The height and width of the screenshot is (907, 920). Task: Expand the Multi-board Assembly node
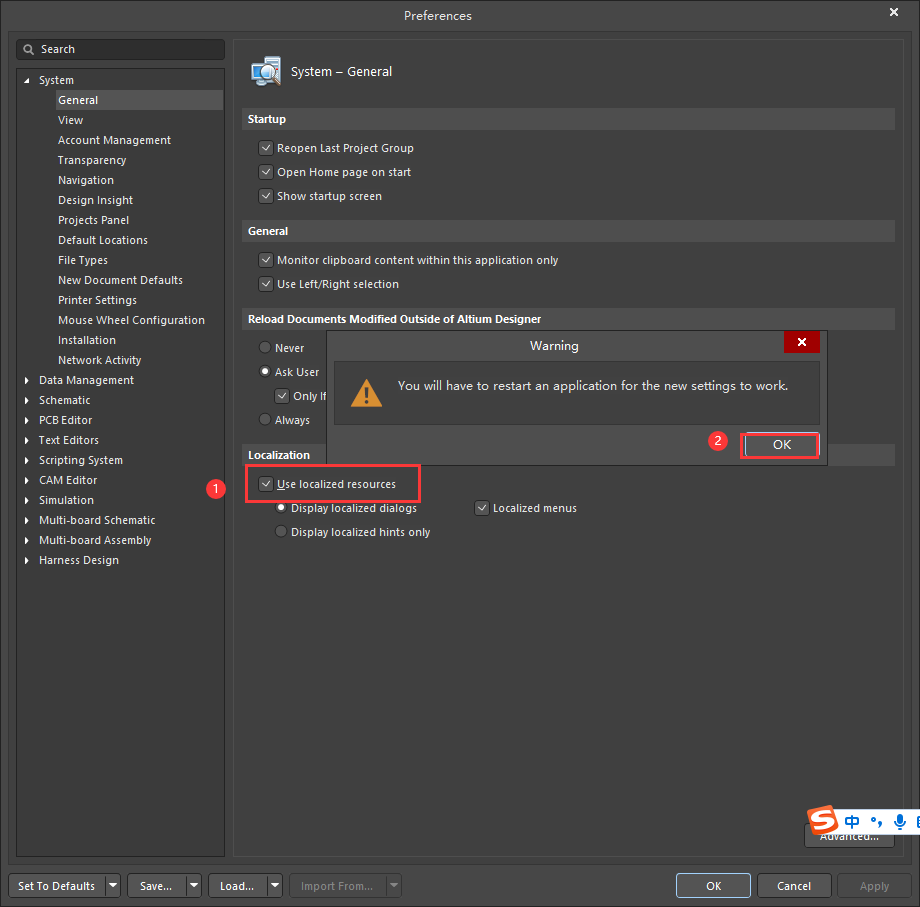coord(26,540)
